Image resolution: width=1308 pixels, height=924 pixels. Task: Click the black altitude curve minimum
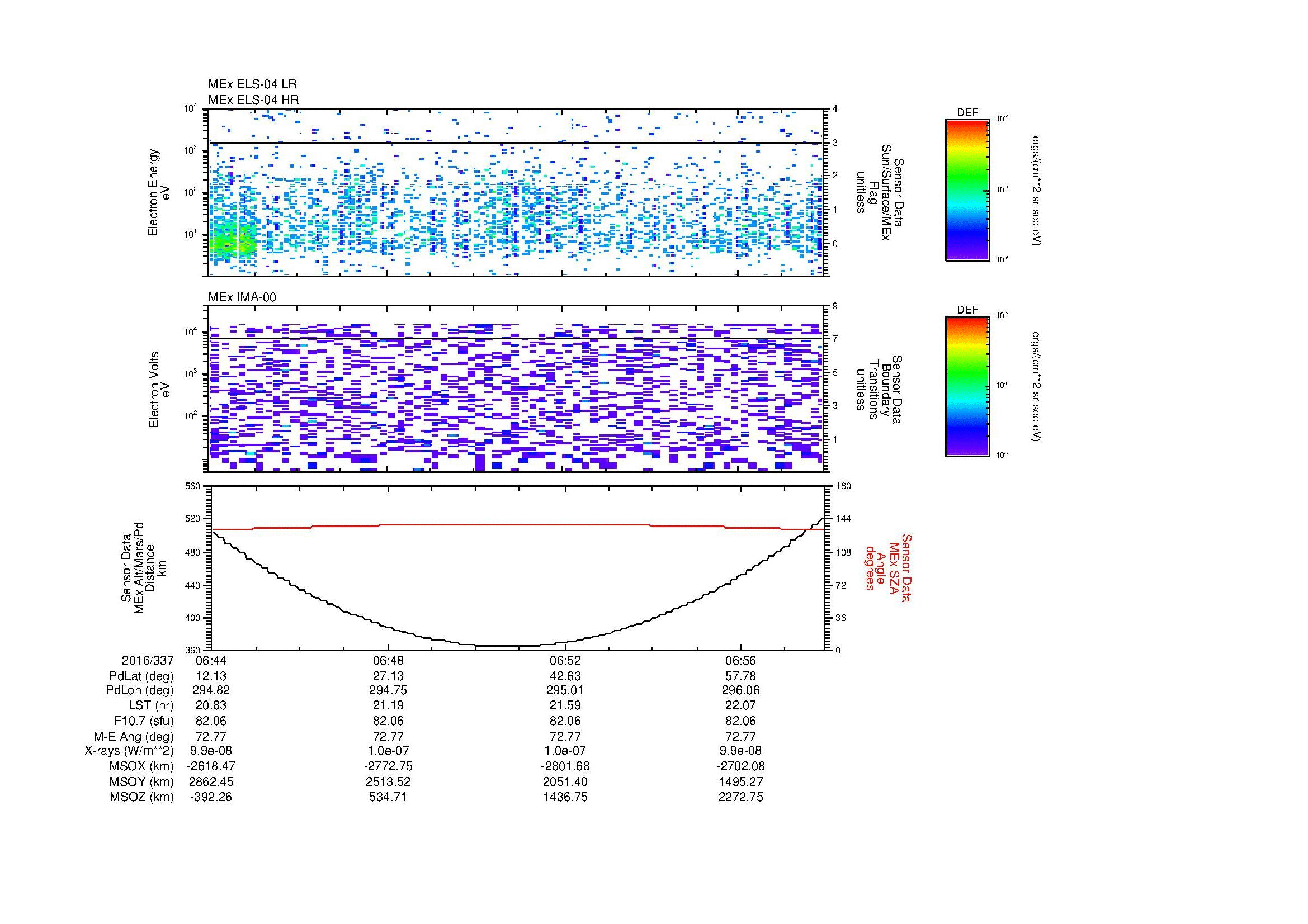tap(507, 646)
